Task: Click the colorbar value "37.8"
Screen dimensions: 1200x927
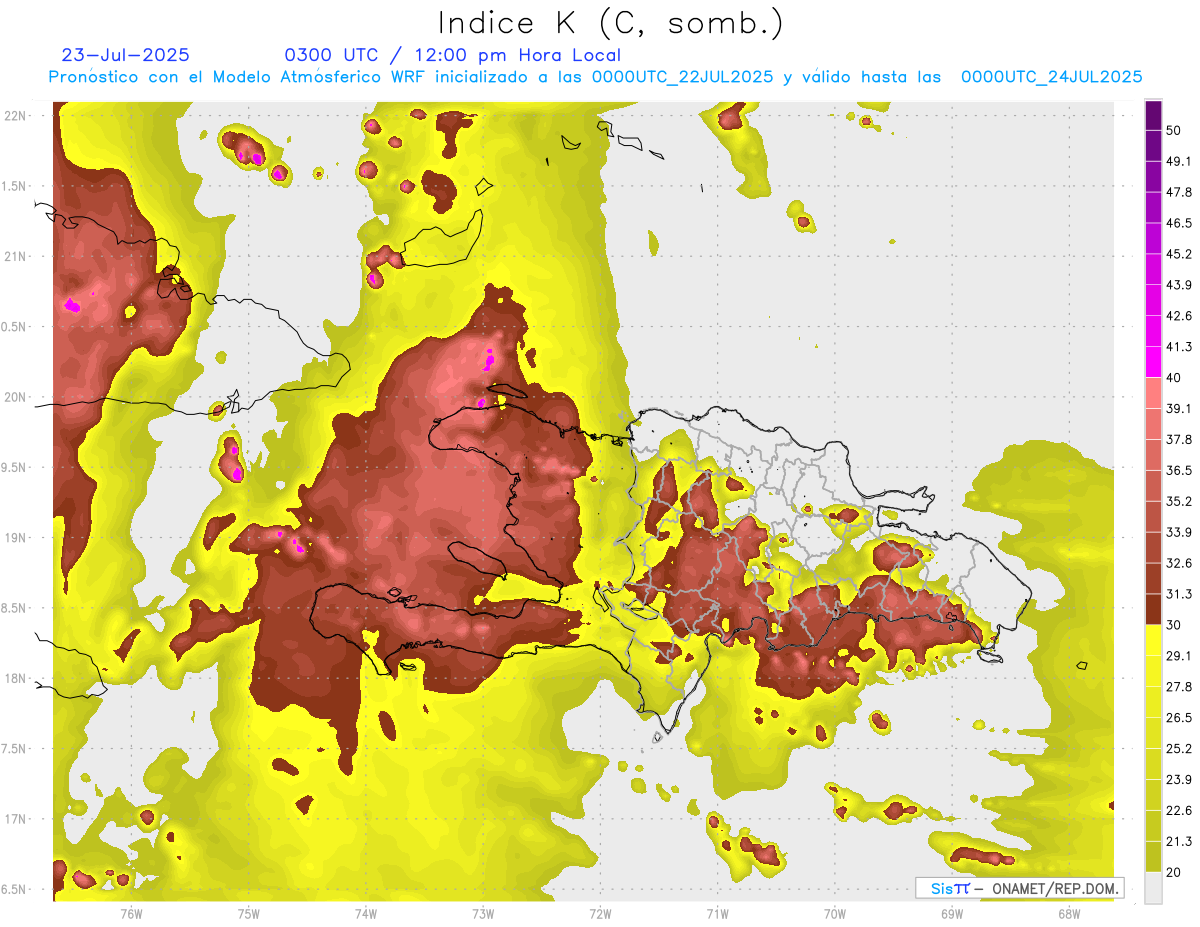Action: (x=1179, y=440)
